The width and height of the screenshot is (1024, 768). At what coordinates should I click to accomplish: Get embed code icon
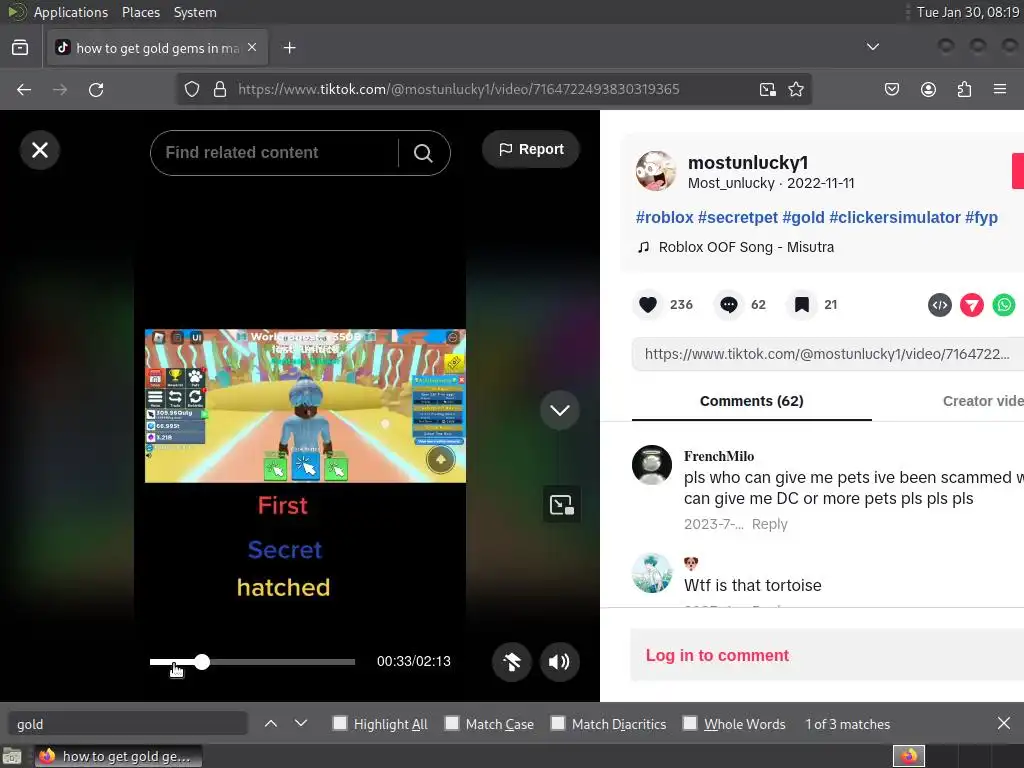coord(940,305)
